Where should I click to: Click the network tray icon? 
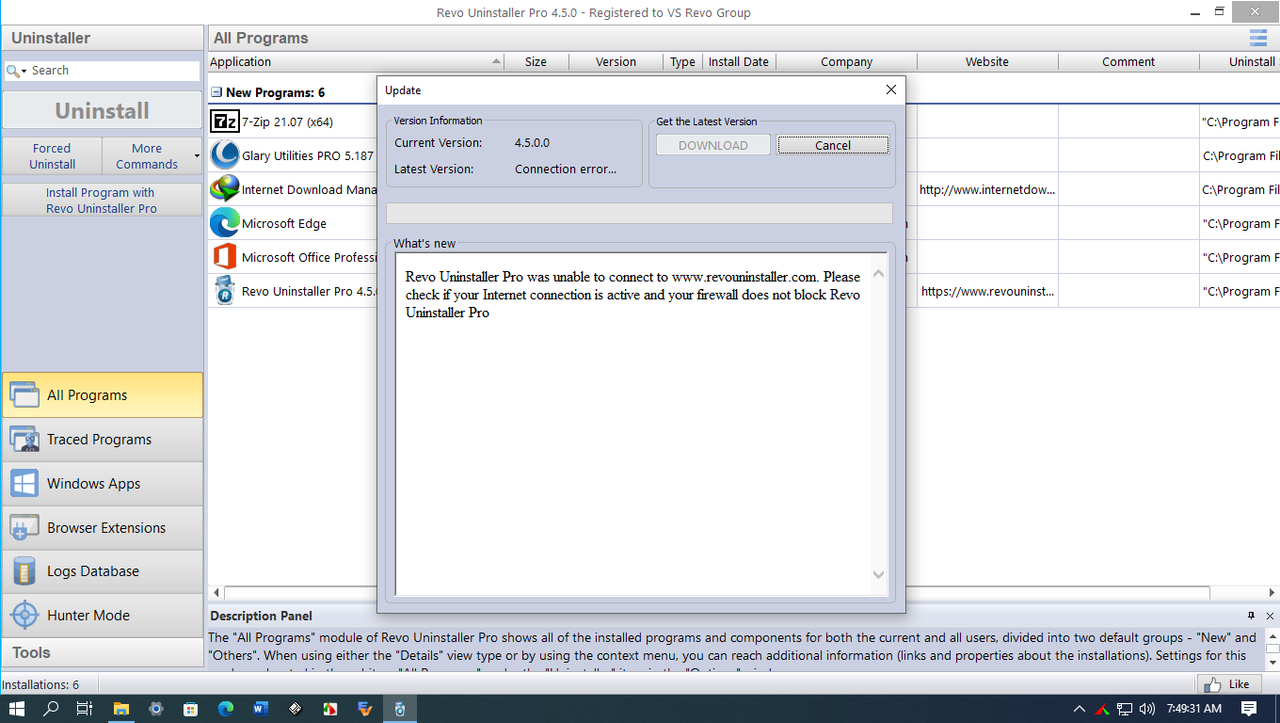pyautogui.click(x=1124, y=709)
